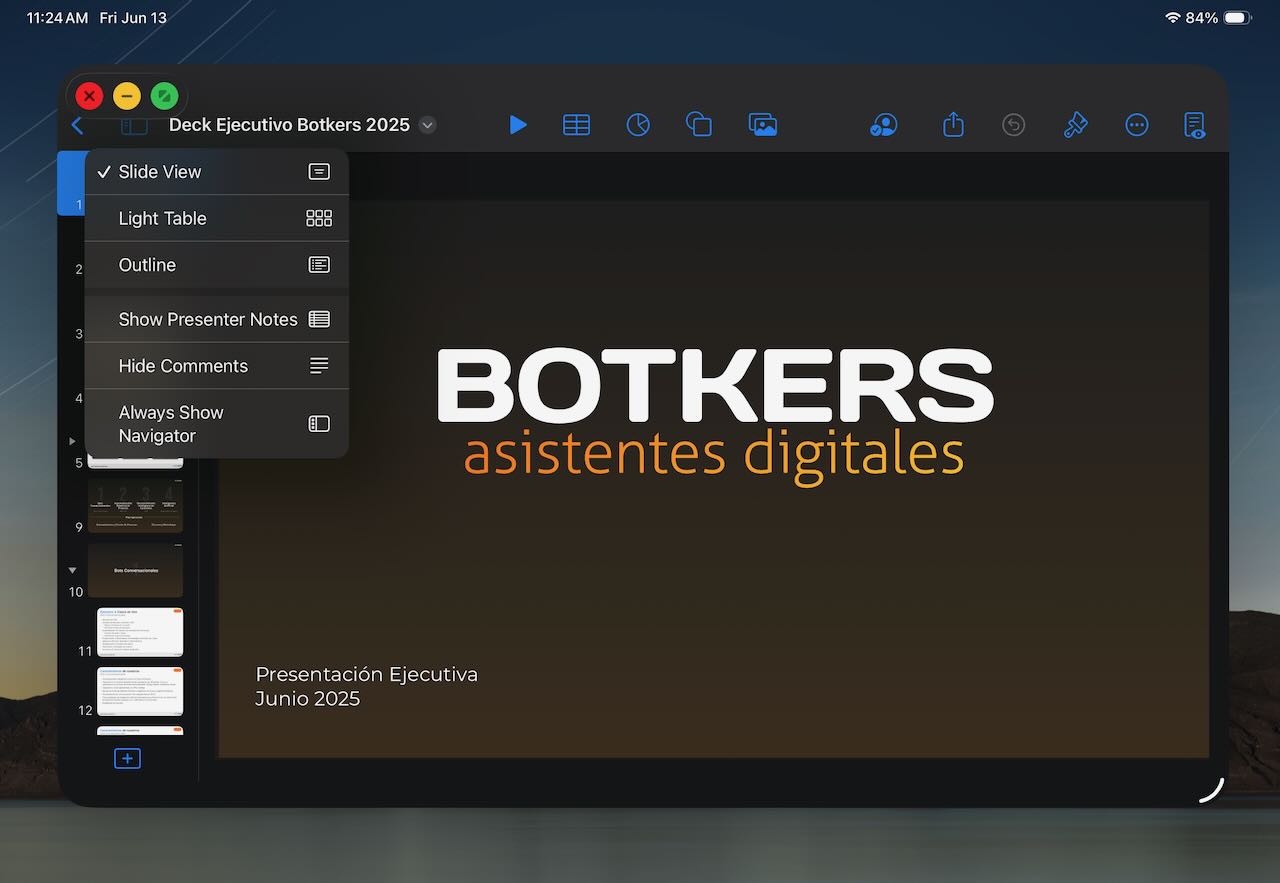1280x883 pixels.
Task: Select Slide View menu option
Action: point(217,172)
